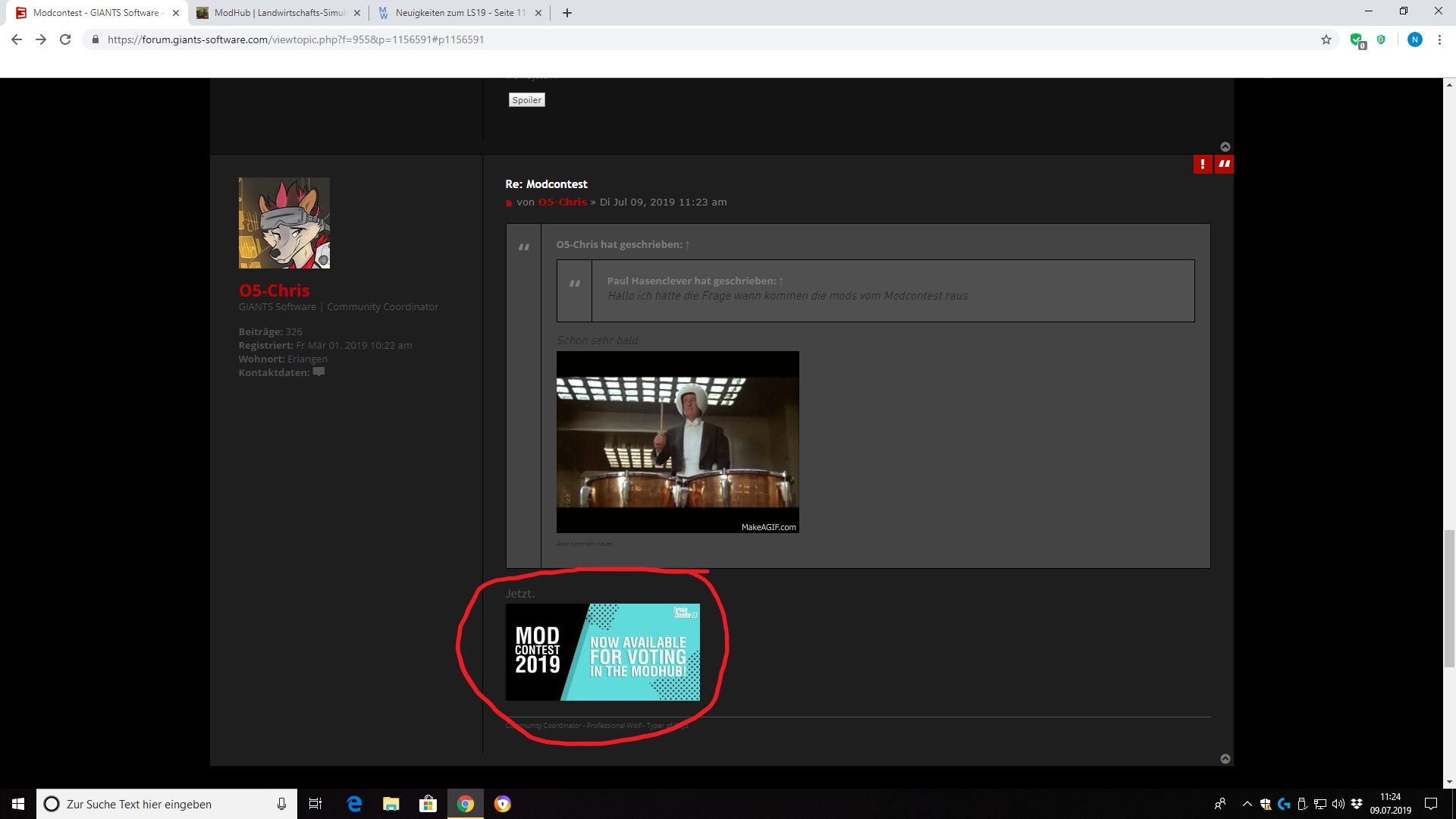The height and width of the screenshot is (819, 1456).
Task: Open the taskbar clock and calendar
Action: [1391, 804]
